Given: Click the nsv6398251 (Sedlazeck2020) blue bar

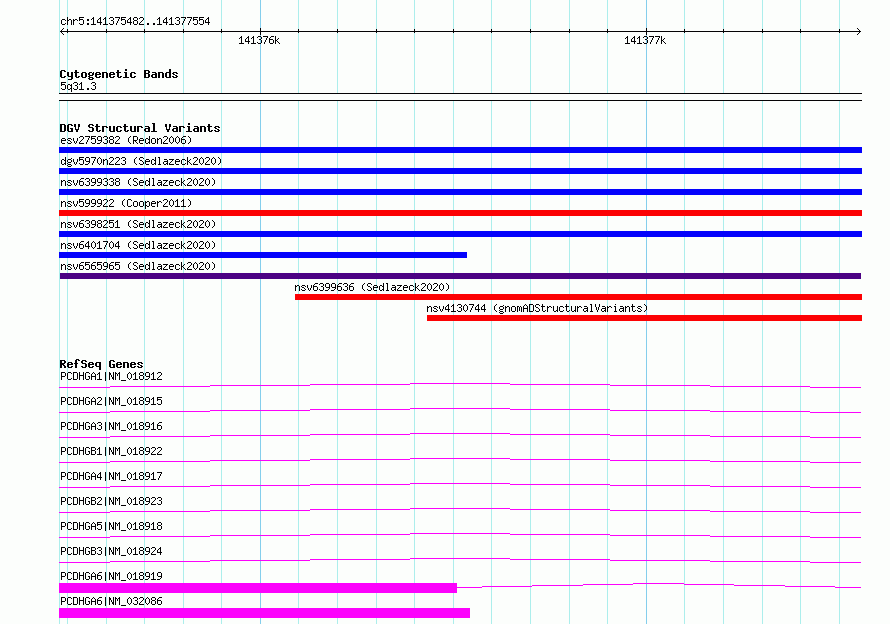Looking at the screenshot, I should (x=460, y=234).
